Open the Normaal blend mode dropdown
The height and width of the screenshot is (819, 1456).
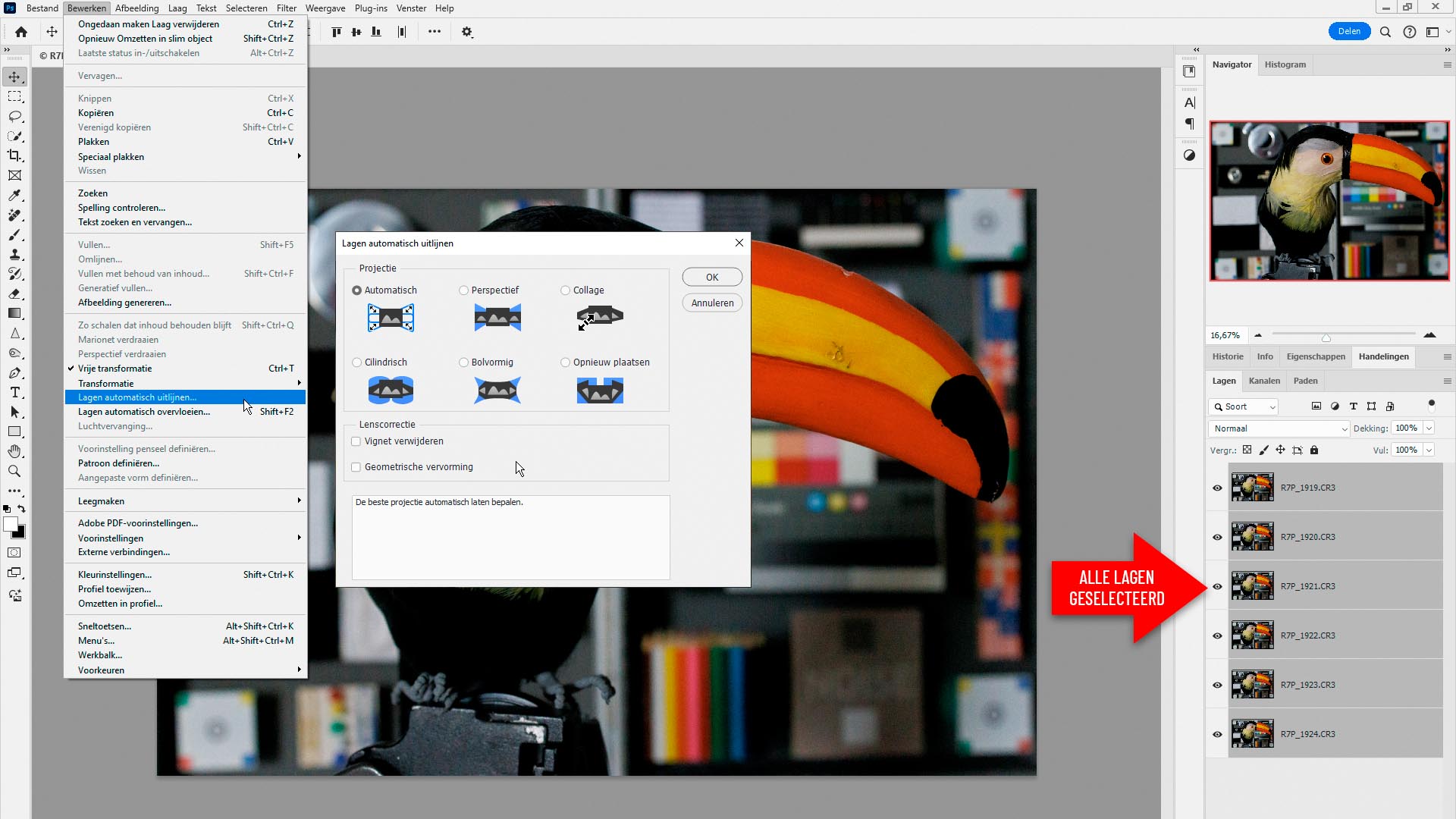[1279, 428]
